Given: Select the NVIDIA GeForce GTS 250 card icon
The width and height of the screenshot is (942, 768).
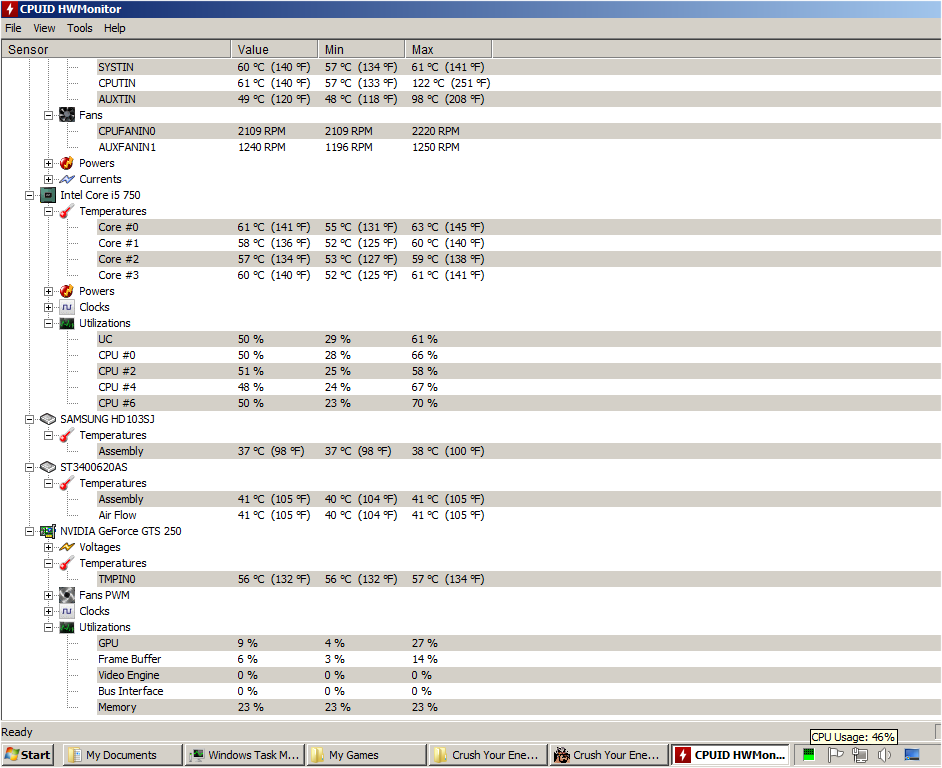Looking at the screenshot, I should click(47, 531).
